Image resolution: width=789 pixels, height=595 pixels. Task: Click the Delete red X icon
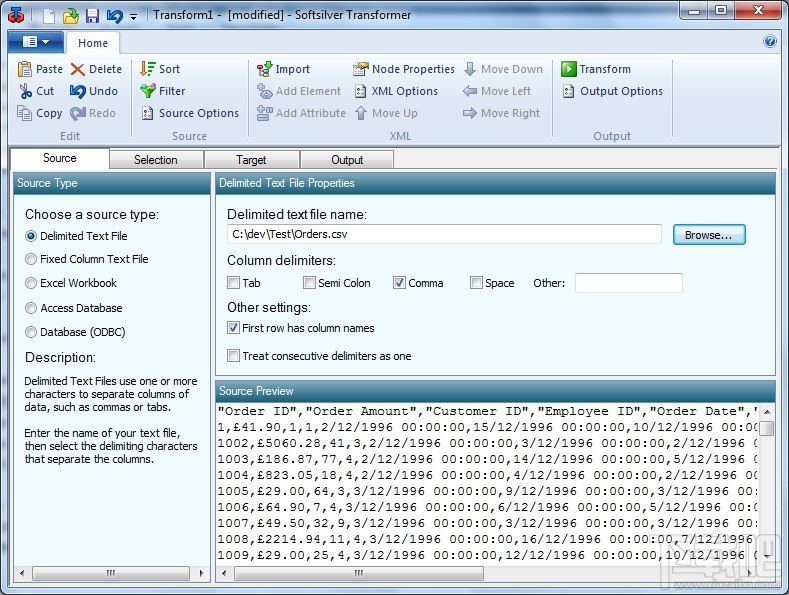click(77, 69)
